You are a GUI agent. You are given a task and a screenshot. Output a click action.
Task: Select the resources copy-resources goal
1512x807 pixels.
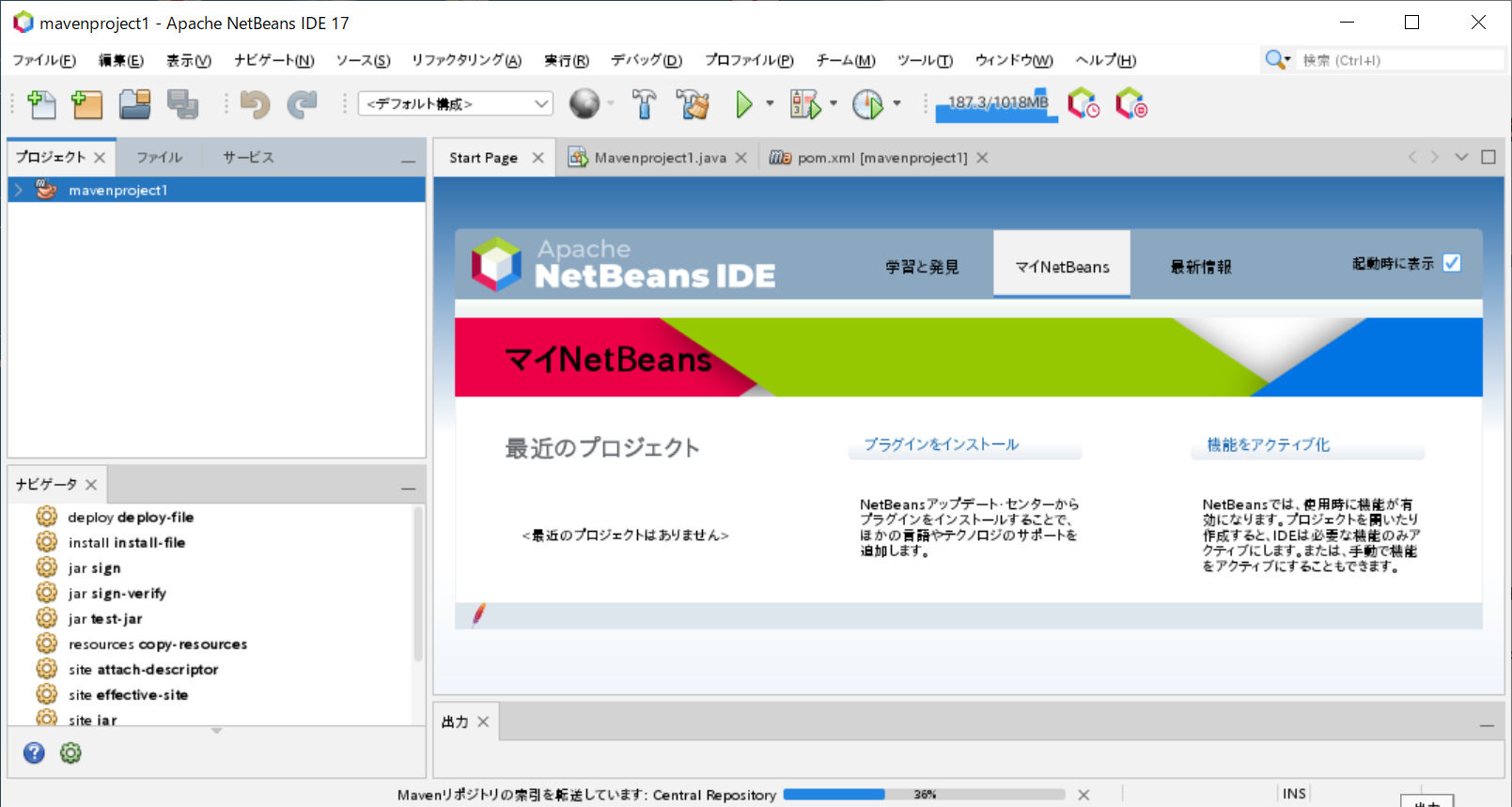point(158,644)
